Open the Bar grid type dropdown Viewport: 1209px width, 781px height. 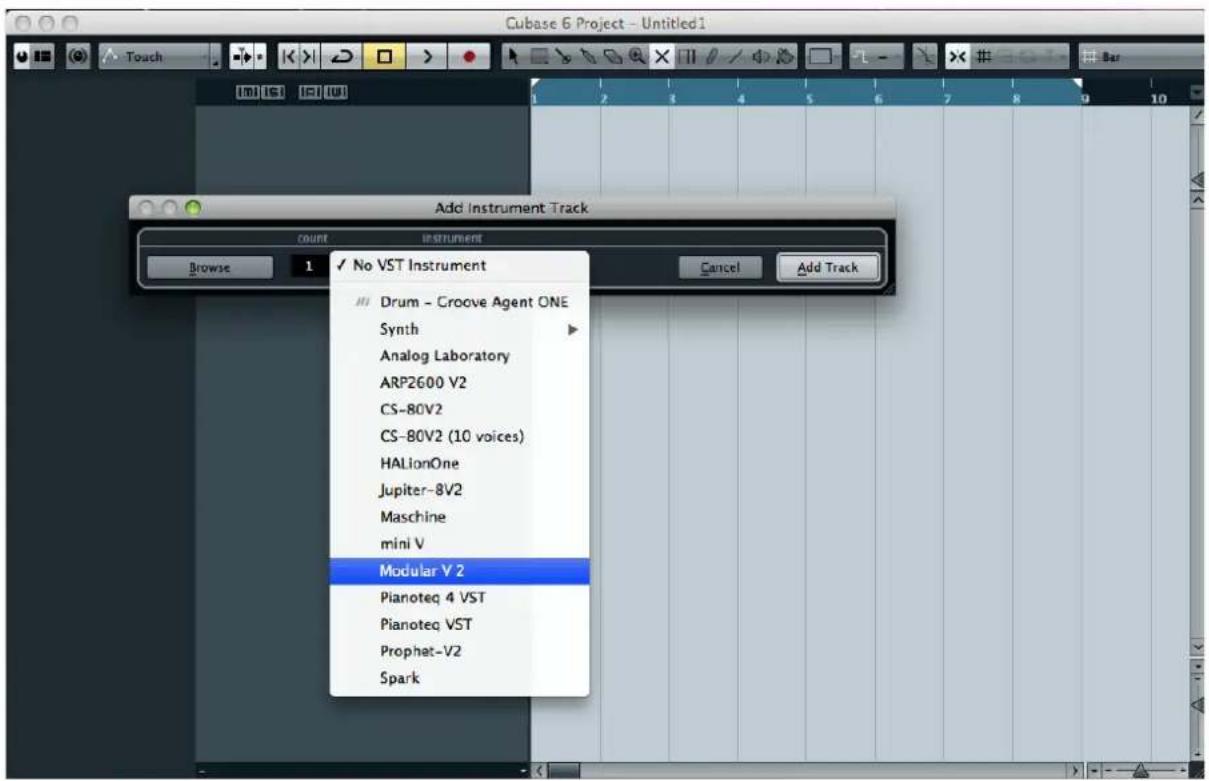(1140, 56)
